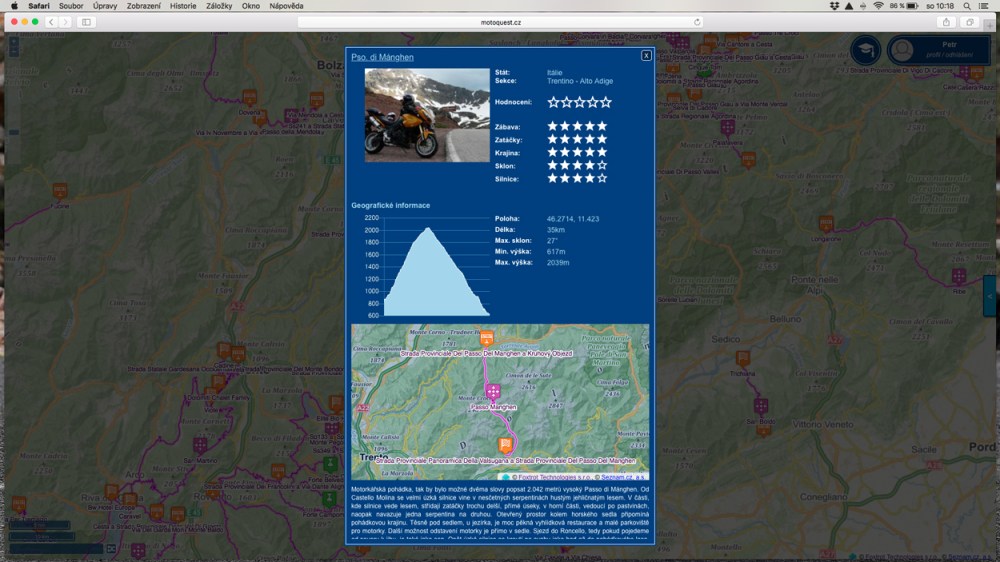Click the motorcycle photo thumbnail
The image size is (1000, 562).
(x=427, y=115)
